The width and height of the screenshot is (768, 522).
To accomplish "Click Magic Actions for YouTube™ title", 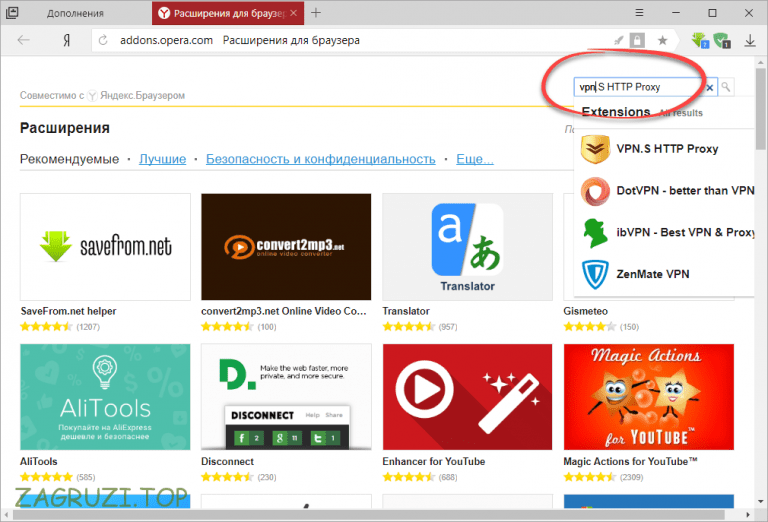I will (x=630, y=462).
